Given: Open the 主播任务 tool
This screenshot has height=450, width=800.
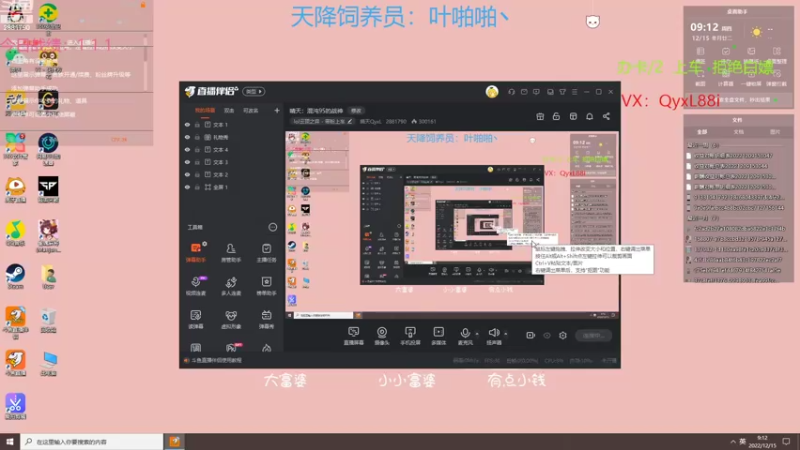Looking at the screenshot, I should pos(266,252).
